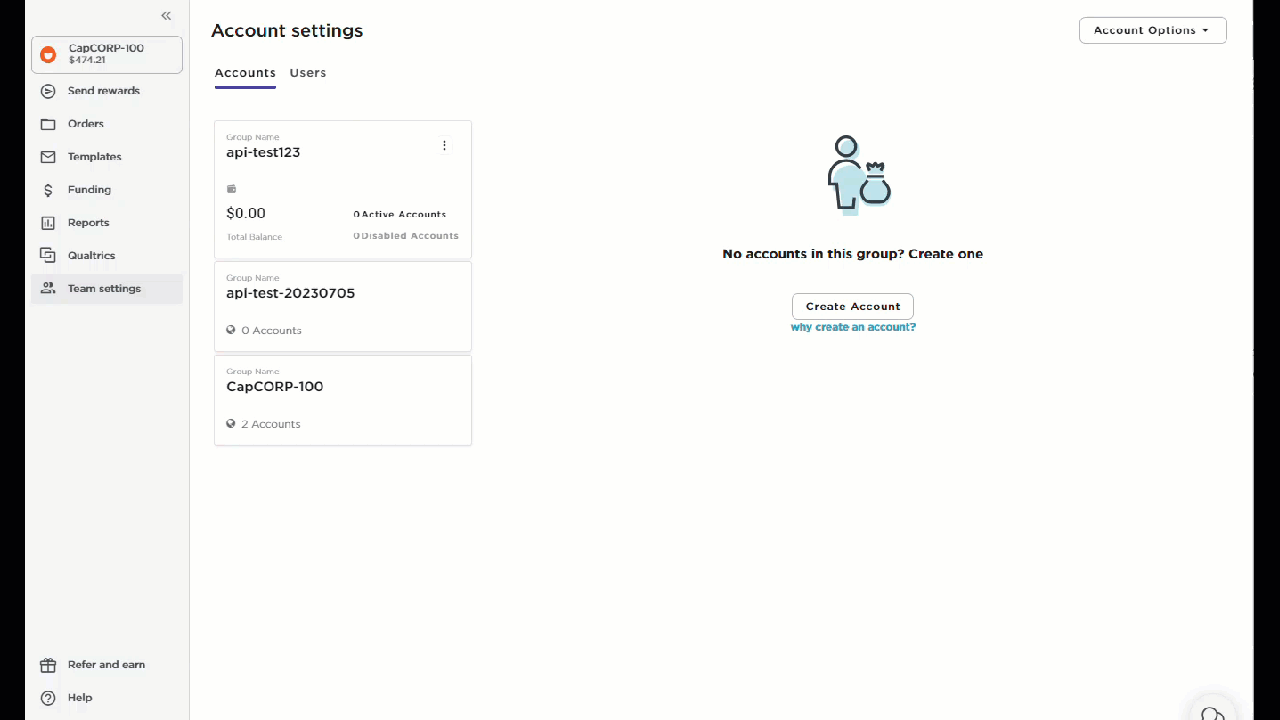
Task: Switch to the Users tab
Action: 307,72
